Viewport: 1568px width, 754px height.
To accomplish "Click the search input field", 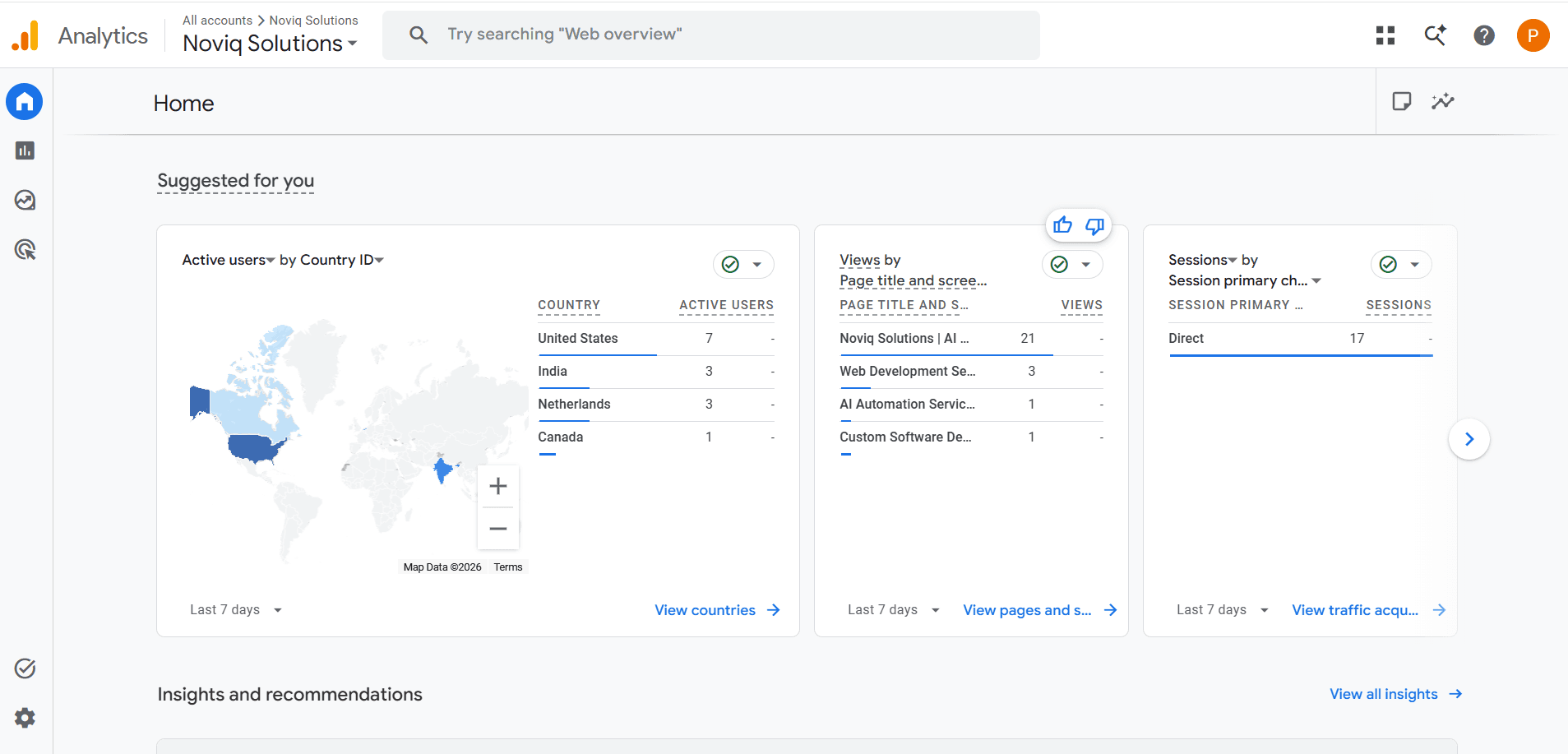I will pyautogui.click(x=711, y=35).
